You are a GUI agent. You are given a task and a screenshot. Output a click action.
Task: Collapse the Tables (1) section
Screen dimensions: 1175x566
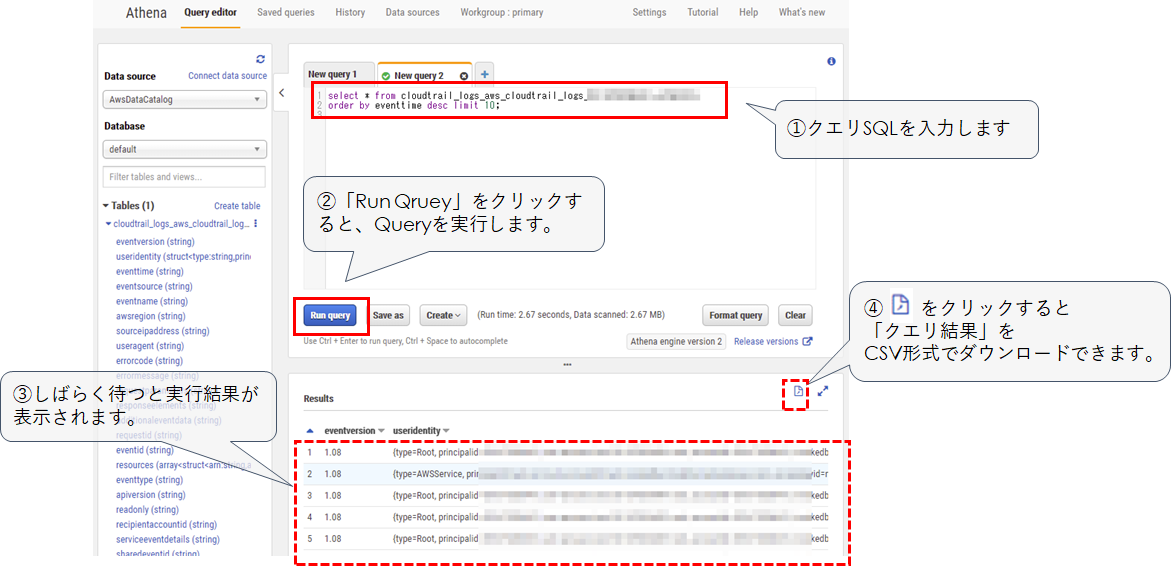tap(107, 206)
